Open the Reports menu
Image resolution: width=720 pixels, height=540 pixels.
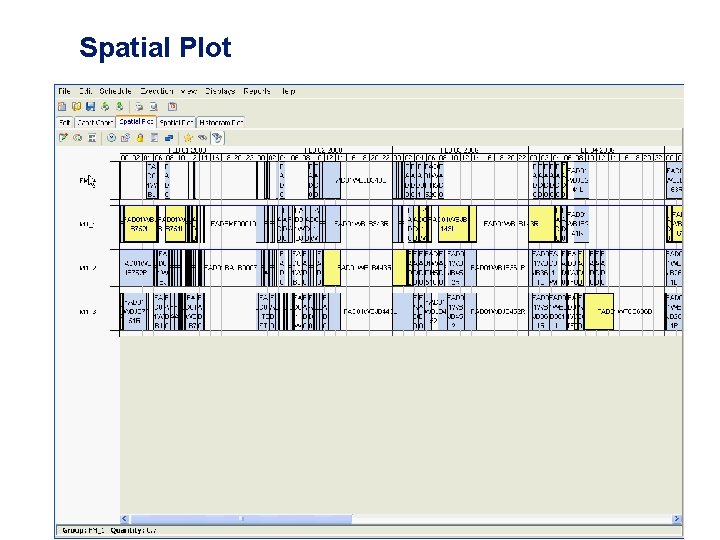pos(257,91)
